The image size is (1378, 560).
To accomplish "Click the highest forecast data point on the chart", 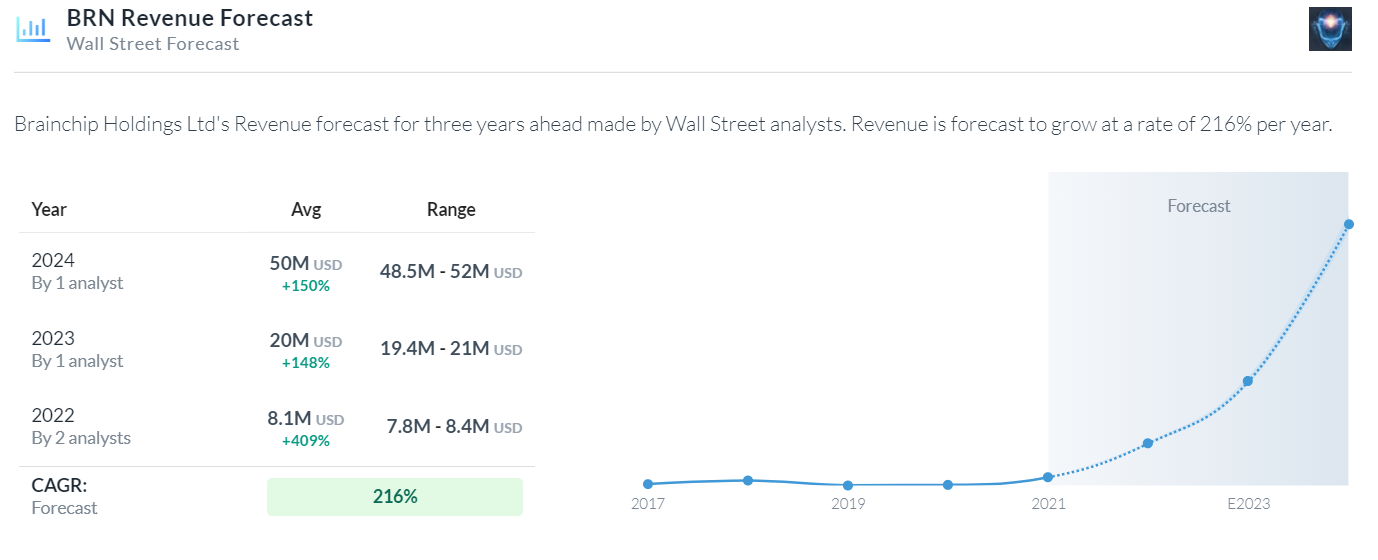I will [1348, 224].
